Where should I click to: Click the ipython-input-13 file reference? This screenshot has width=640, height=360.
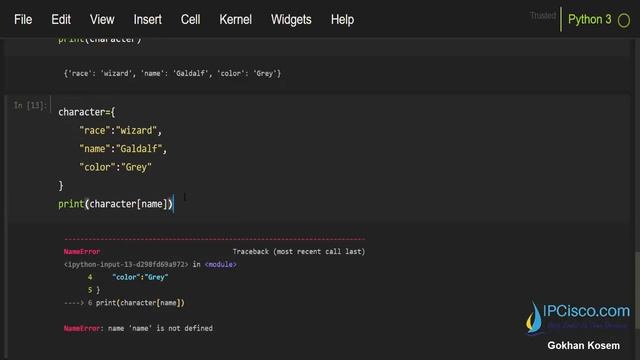[x=126, y=264]
